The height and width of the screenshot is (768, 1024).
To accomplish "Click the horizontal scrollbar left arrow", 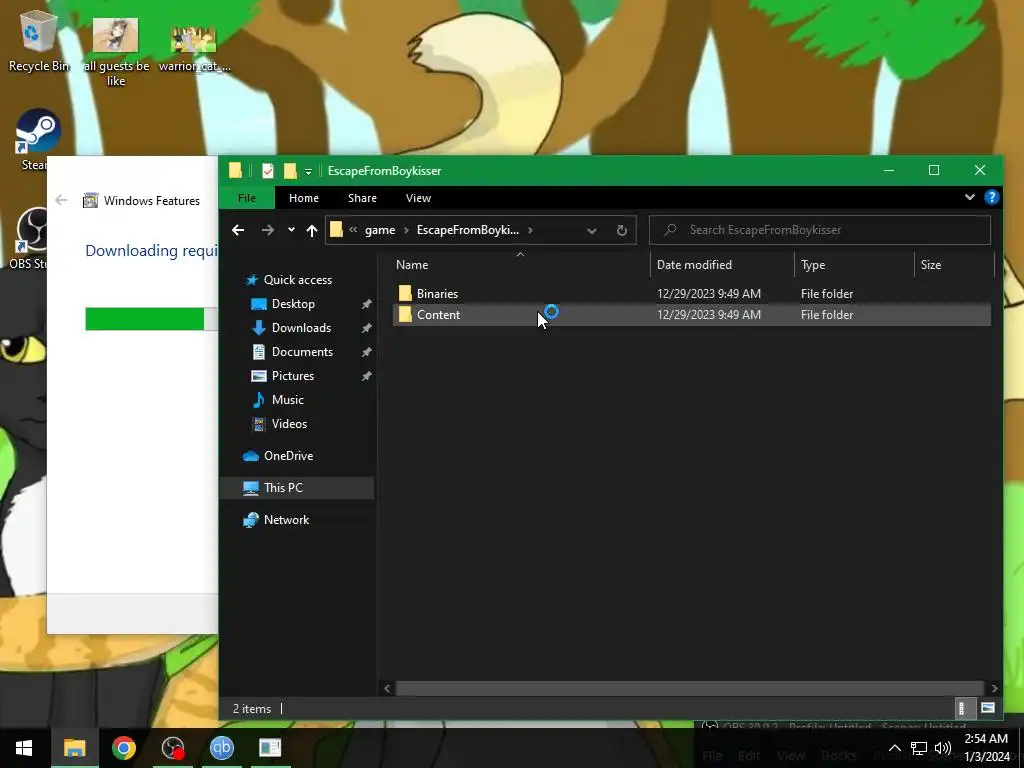I will (x=387, y=688).
